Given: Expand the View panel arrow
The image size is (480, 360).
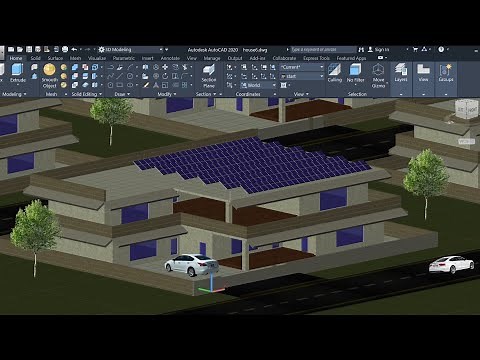Looking at the screenshot, I should (x=307, y=94).
